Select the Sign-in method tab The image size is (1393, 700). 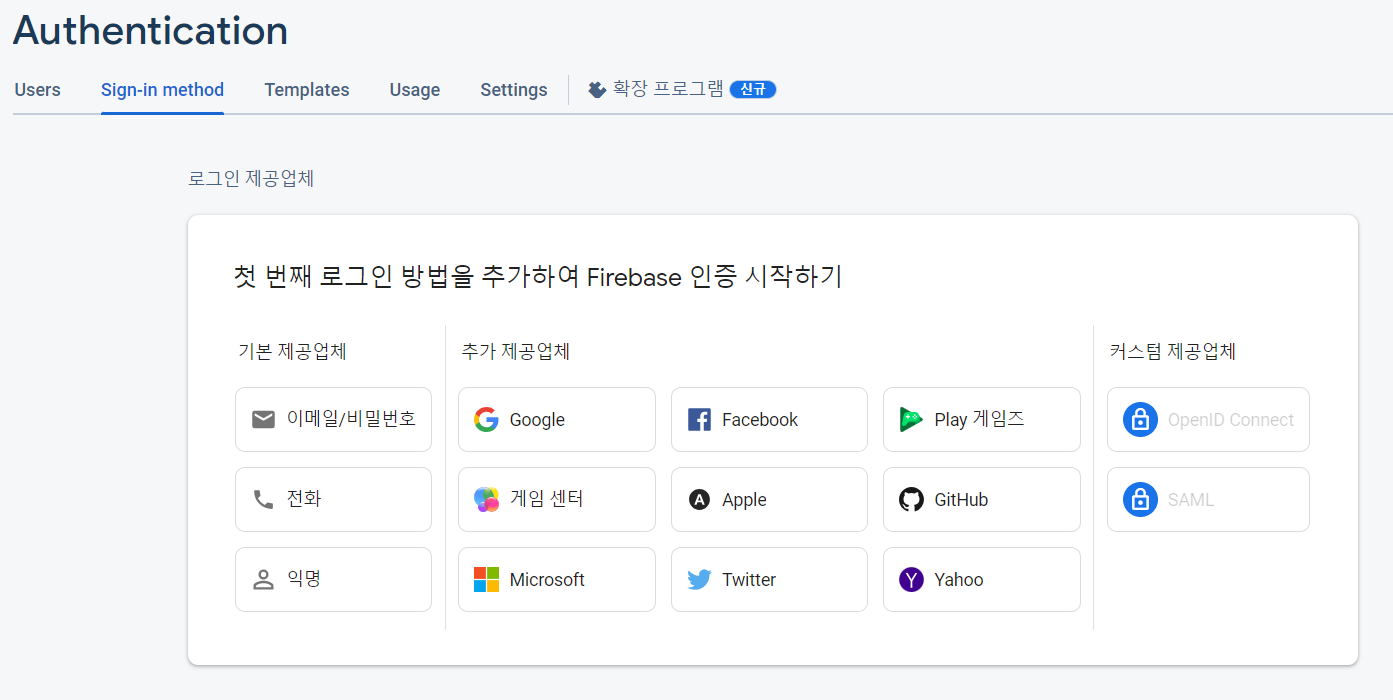[x=162, y=90]
